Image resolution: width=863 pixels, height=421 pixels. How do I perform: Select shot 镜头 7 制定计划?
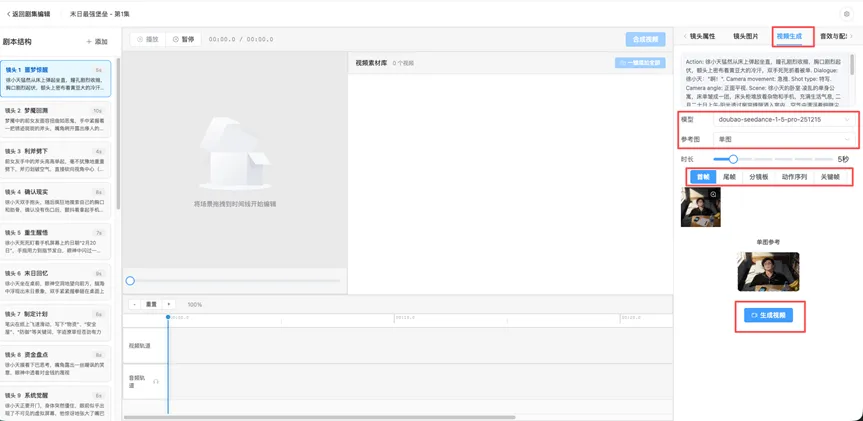(x=56, y=323)
